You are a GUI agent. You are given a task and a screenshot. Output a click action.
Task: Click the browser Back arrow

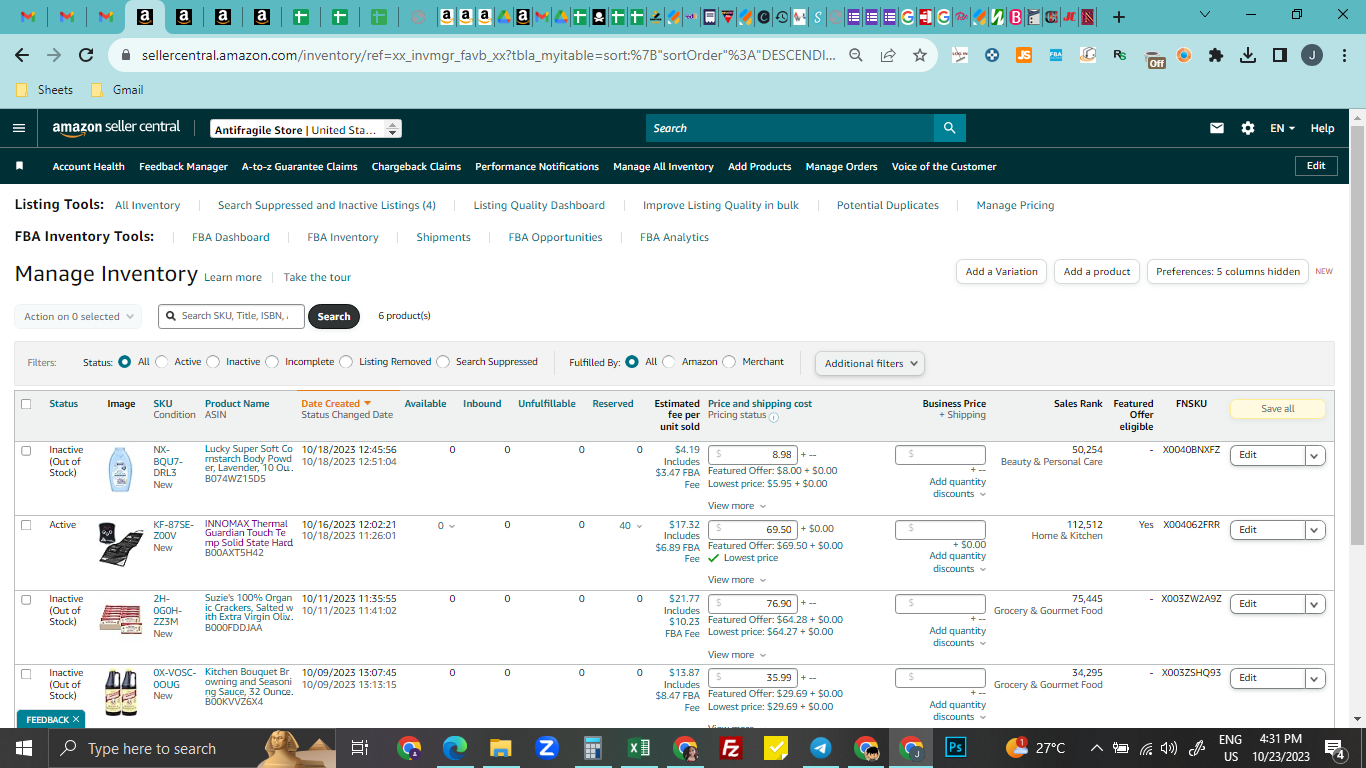click(x=22, y=56)
